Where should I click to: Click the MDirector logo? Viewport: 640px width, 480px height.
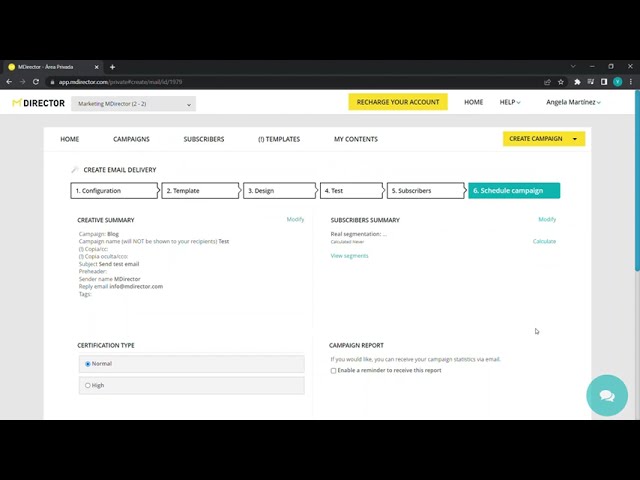[38, 103]
